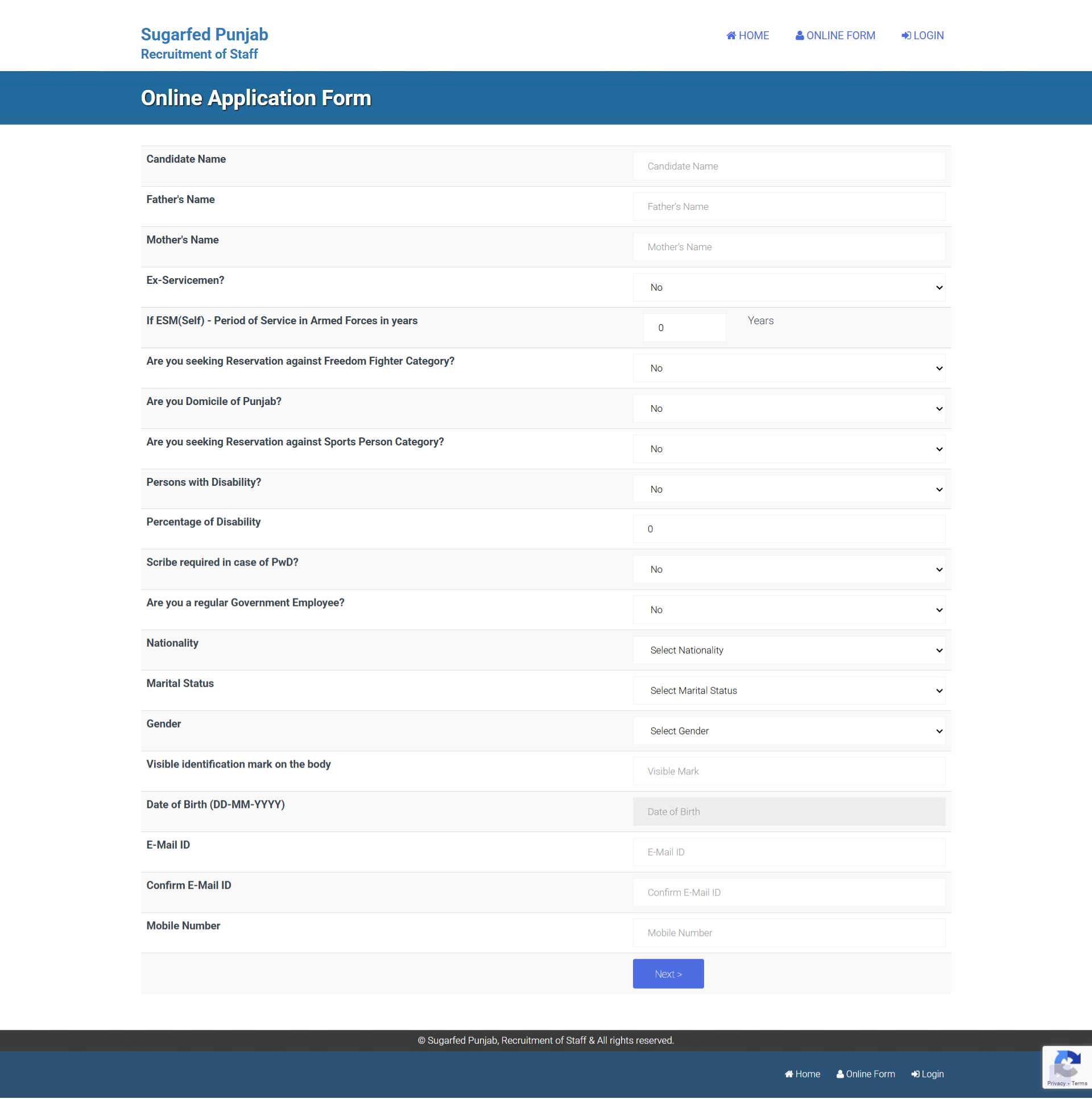Focus the Candidate Name text field

(x=789, y=166)
